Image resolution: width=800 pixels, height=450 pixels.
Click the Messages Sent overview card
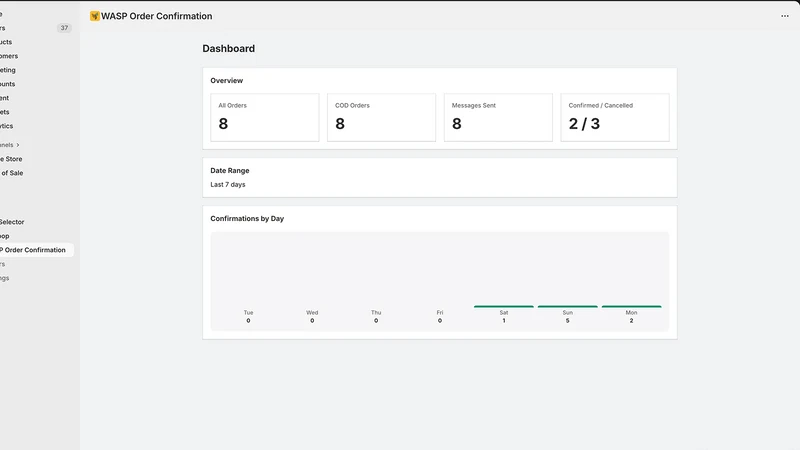[x=498, y=117]
